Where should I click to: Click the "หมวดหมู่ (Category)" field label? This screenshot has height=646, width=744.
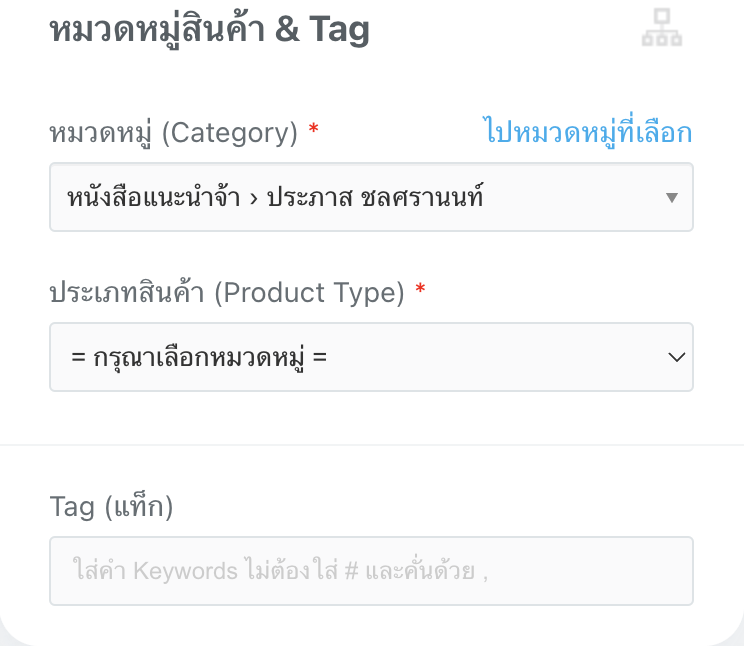pos(173,133)
